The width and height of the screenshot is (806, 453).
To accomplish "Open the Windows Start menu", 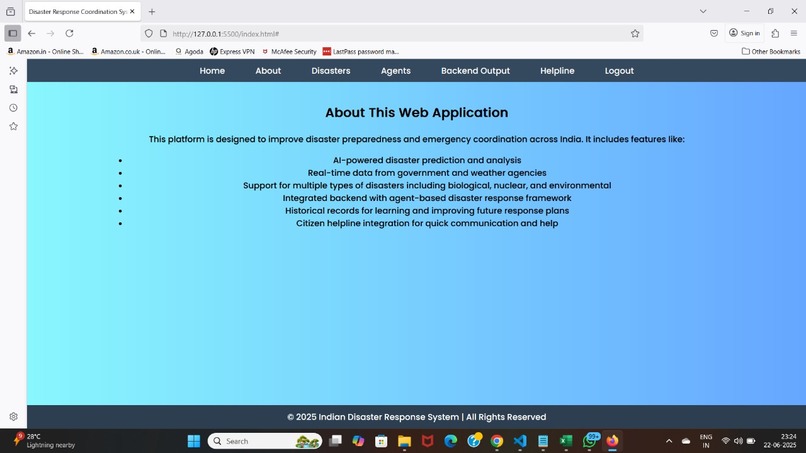I will (194, 441).
